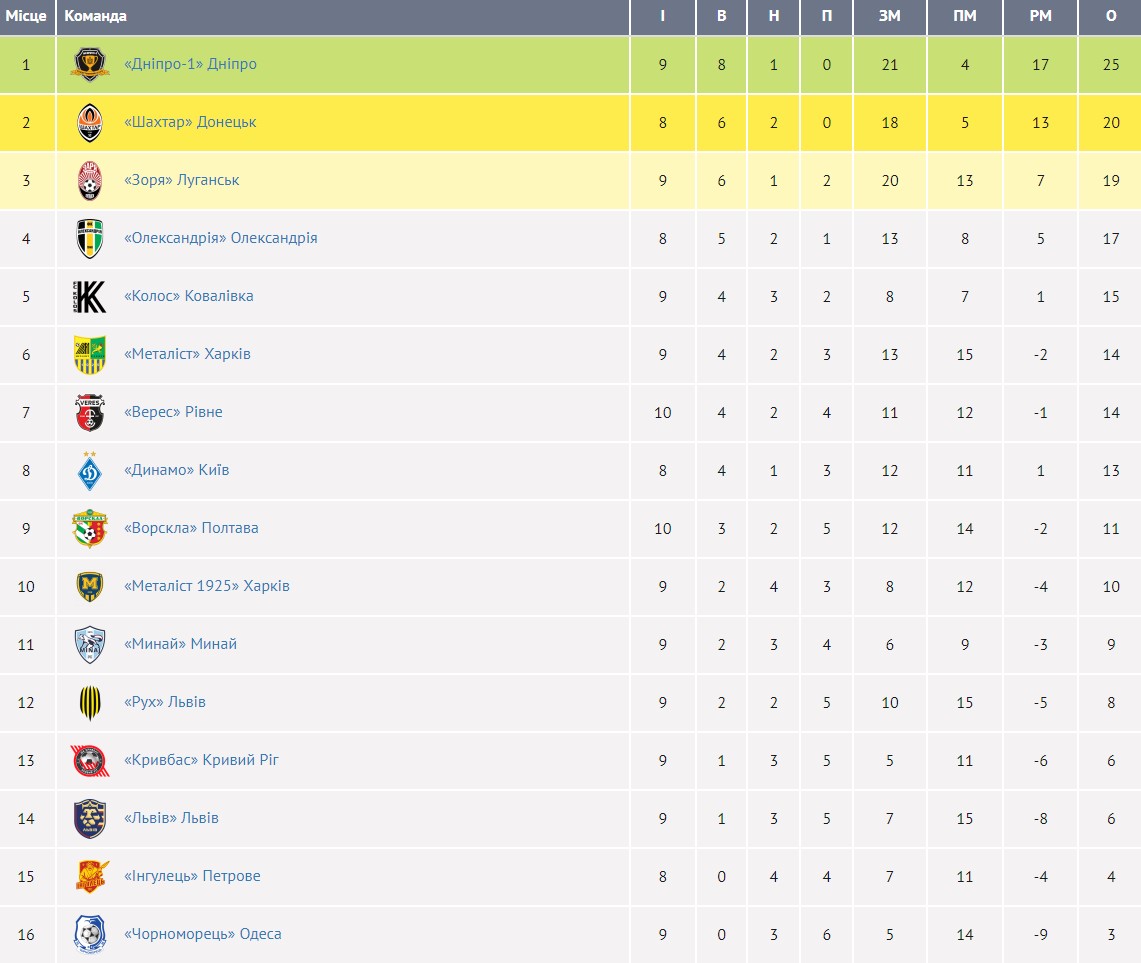Open the «Кривбас» Кривий Ріг link
This screenshot has height=963, width=1141.
[x=201, y=760]
